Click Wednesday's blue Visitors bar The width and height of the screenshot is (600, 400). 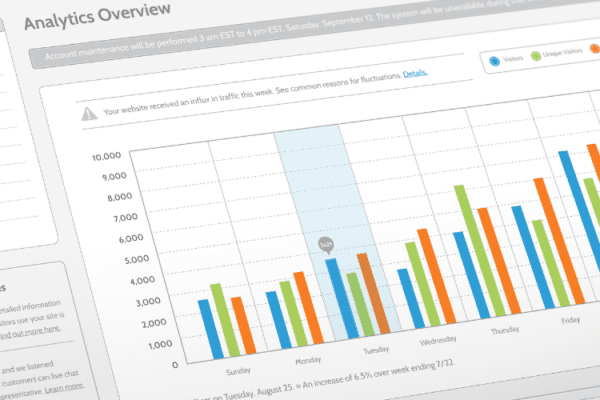[x=411, y=299]
